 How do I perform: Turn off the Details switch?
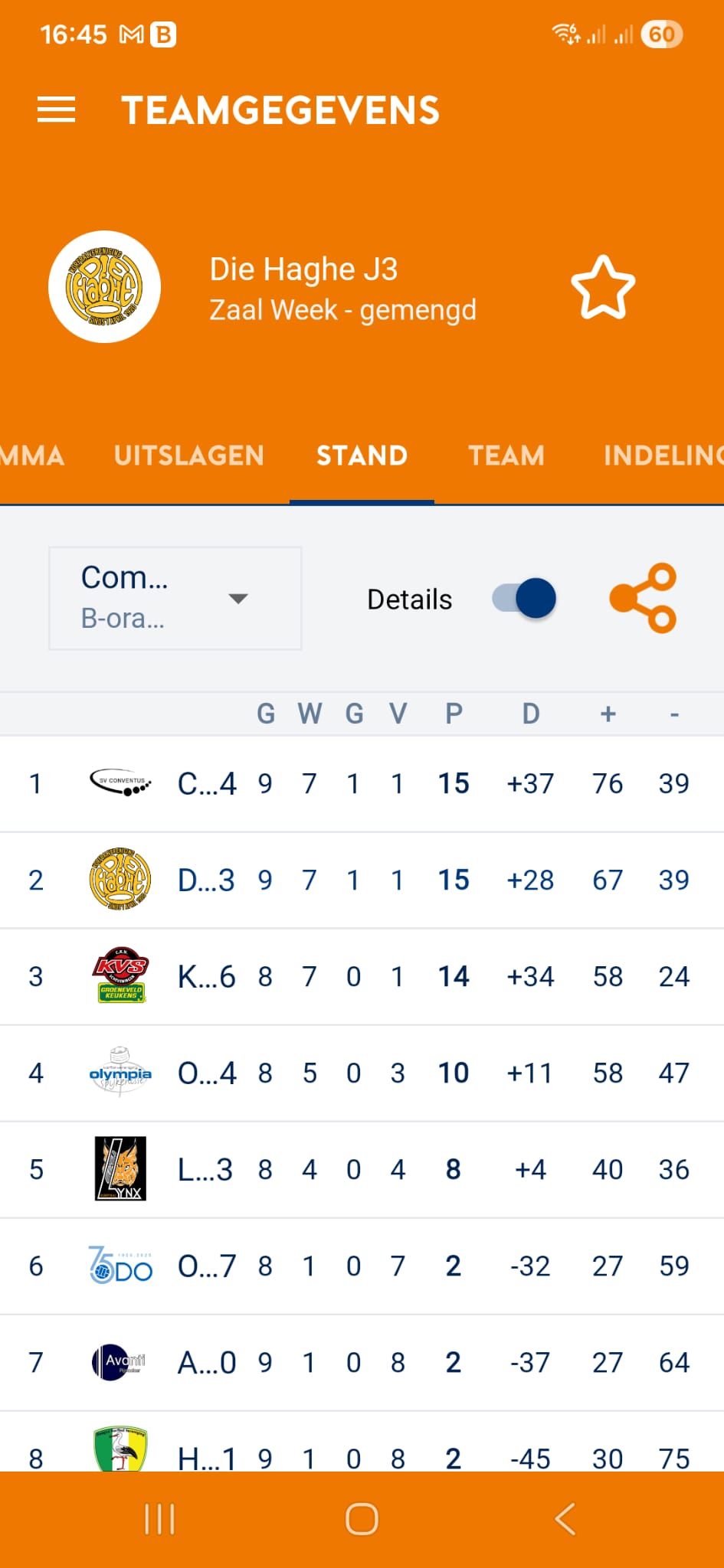(525, 599)
